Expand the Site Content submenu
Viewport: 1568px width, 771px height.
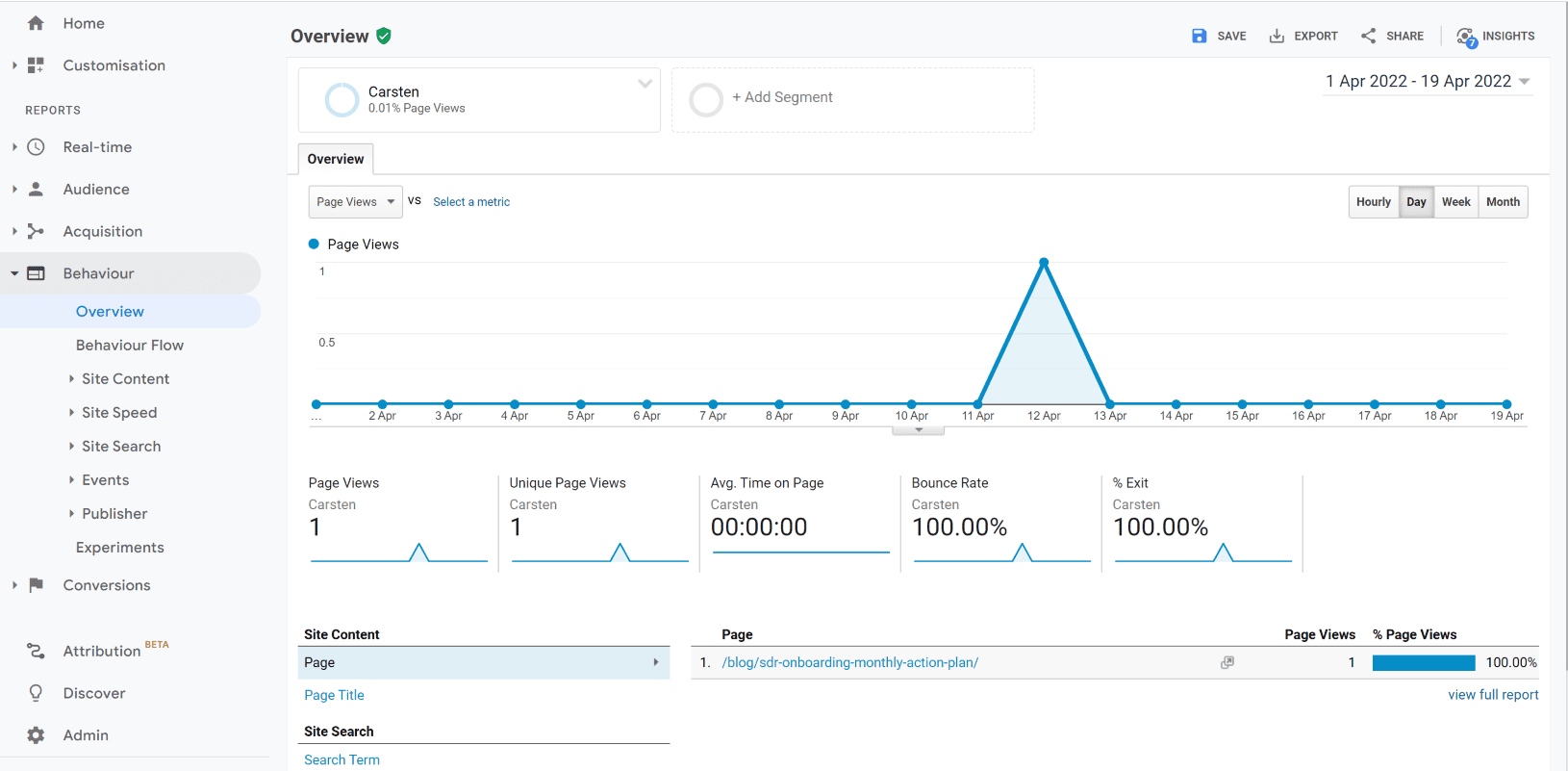click(125, 379)
